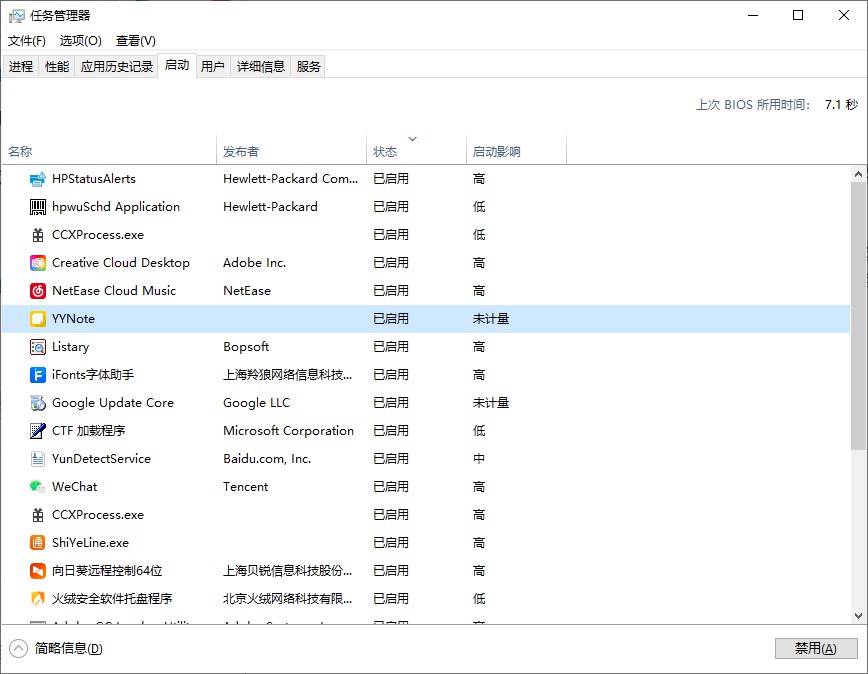Click the NetEase Cloud Music icon

pyautogui.click(x=38, y=291)
